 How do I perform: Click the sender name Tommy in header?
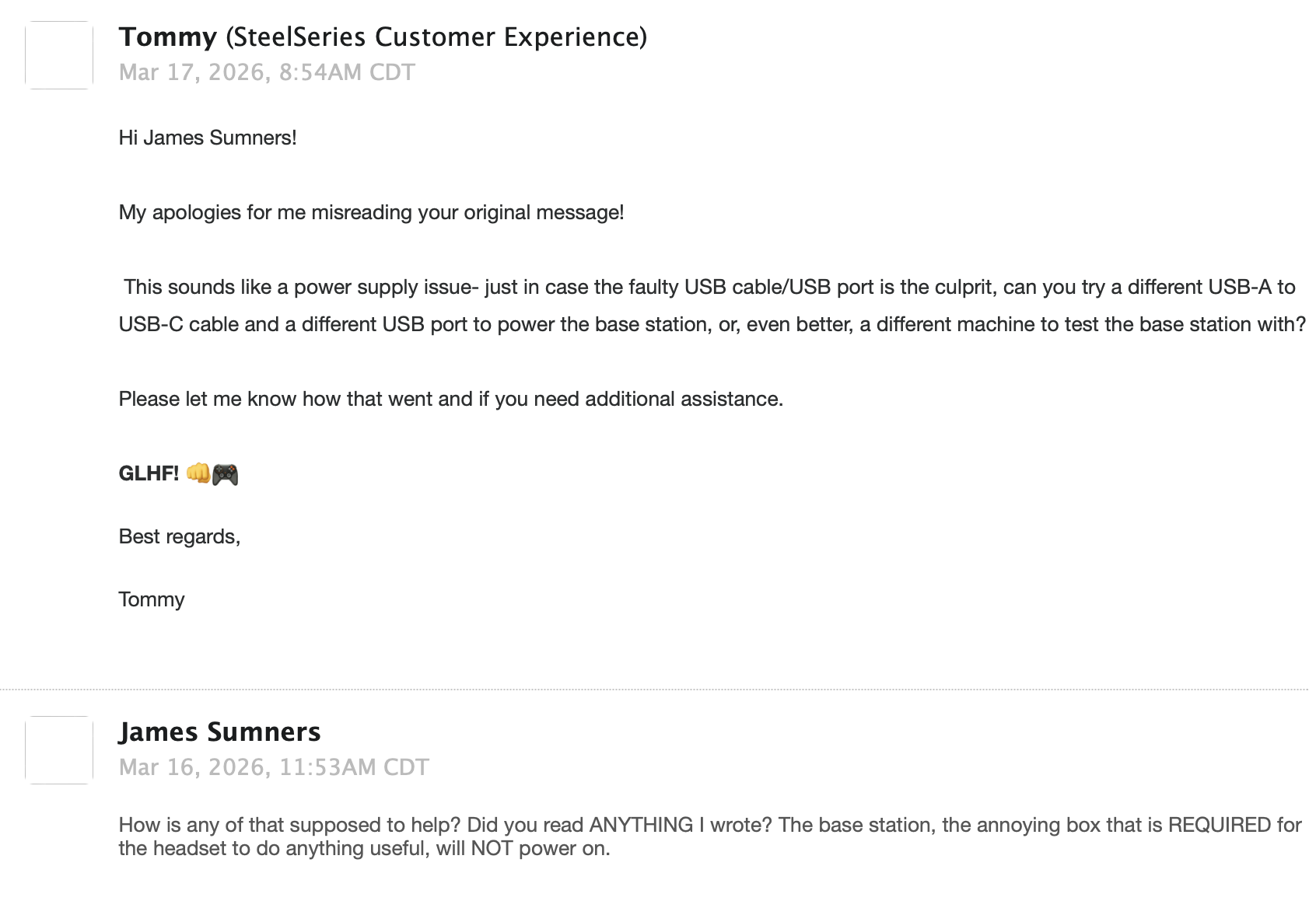167,37
